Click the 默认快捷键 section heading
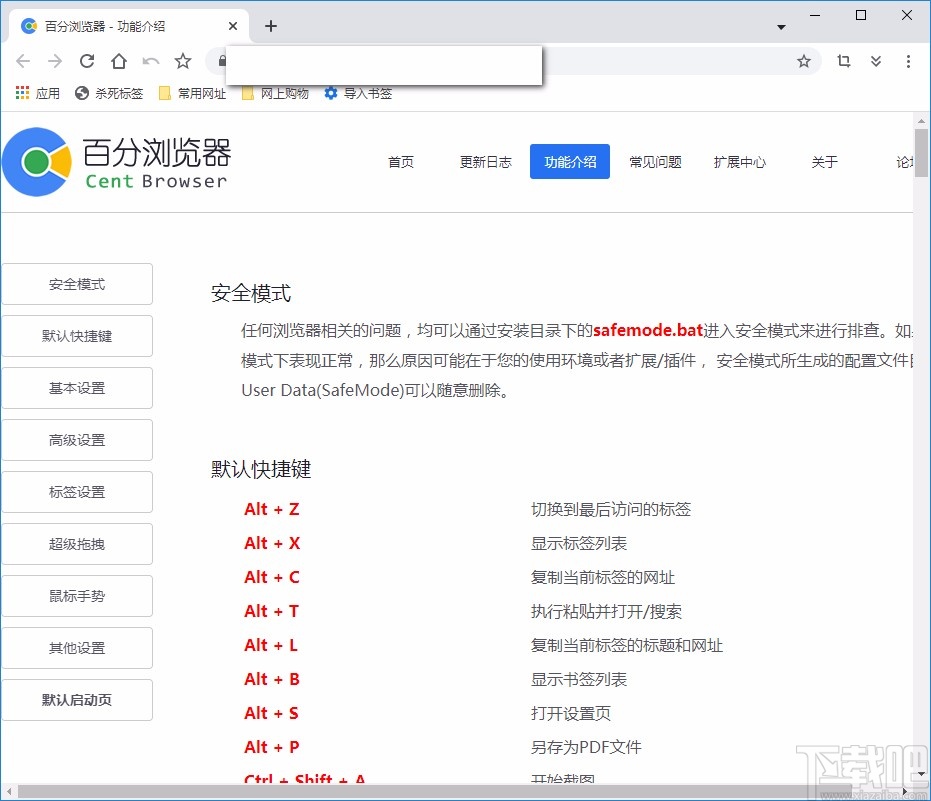This screenshot has width=931, height=801. [261, 469]
